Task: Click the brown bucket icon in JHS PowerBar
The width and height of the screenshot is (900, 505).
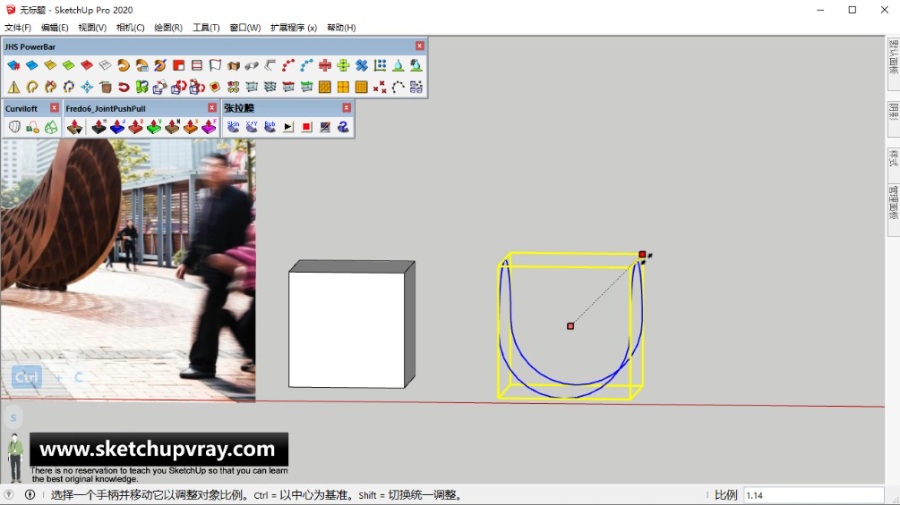Action: [x=106, y=87]
